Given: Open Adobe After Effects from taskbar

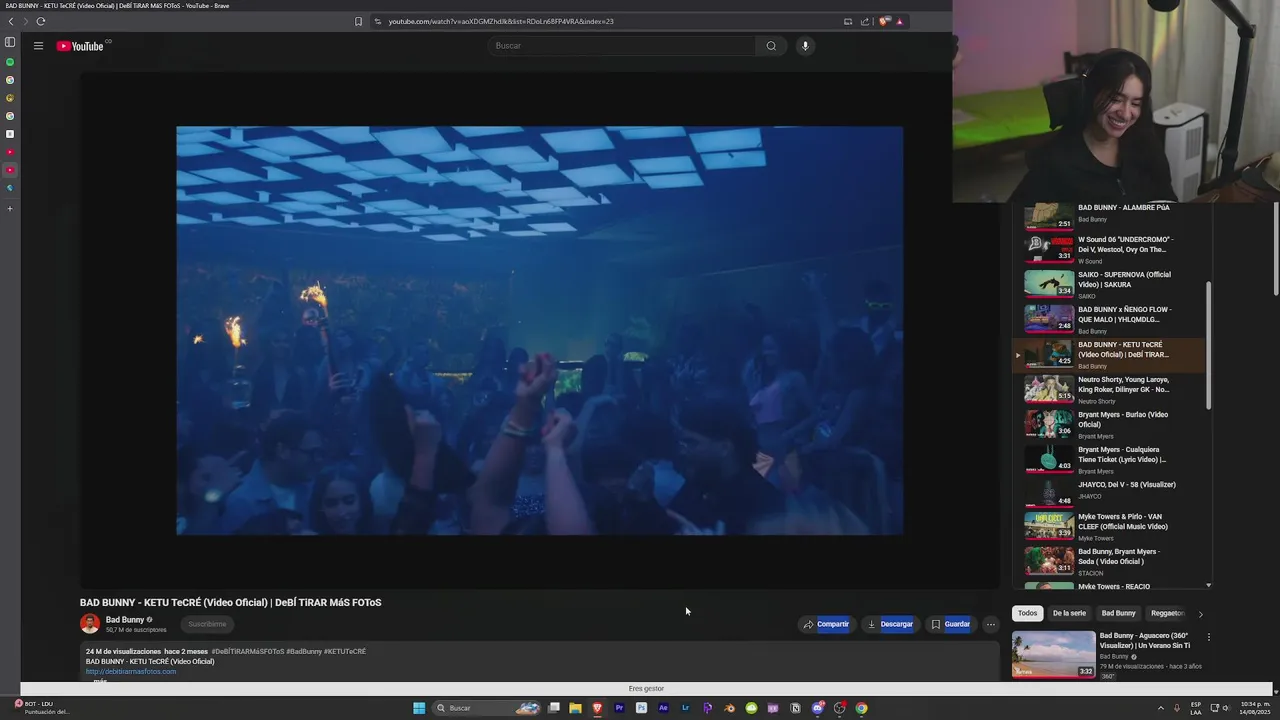Looking at the screenshot, I should click(663, 708).
